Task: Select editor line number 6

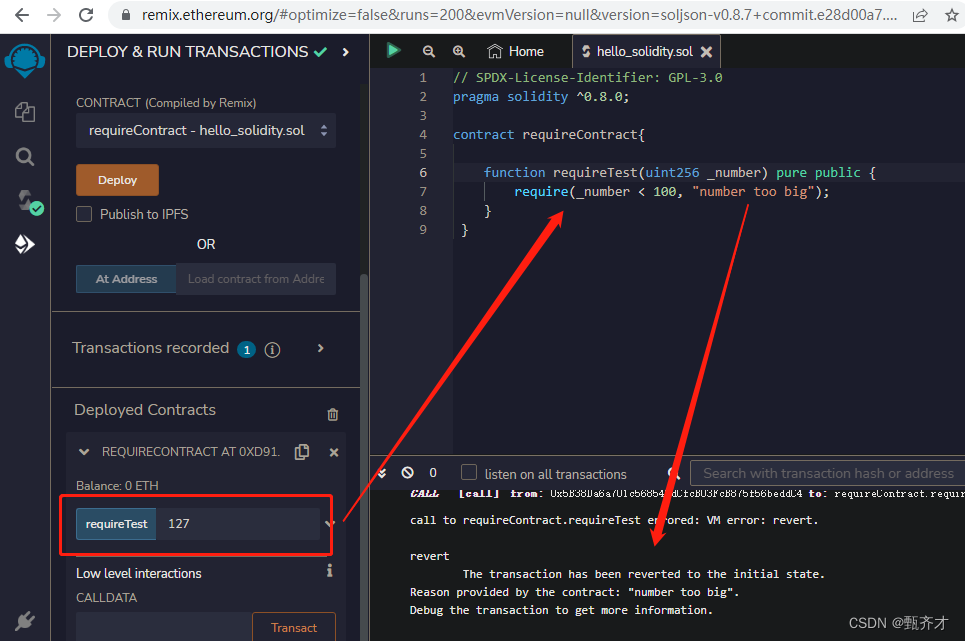Action: pos(423,173)
